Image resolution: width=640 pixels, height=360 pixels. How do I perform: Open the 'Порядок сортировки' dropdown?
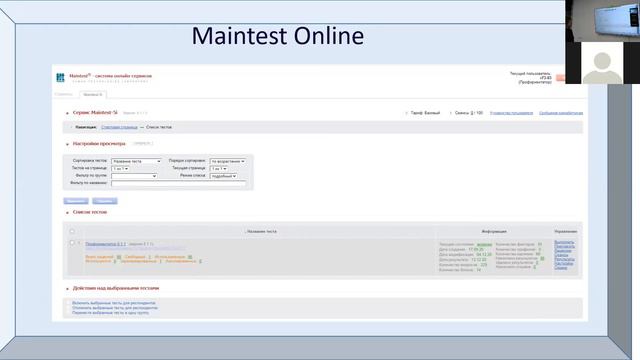[228, 161]
